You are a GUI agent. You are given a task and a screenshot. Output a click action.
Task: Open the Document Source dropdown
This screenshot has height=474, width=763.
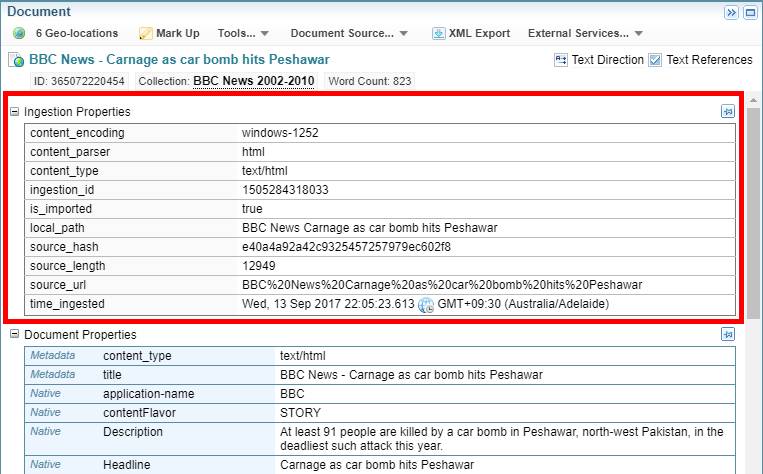349,33
